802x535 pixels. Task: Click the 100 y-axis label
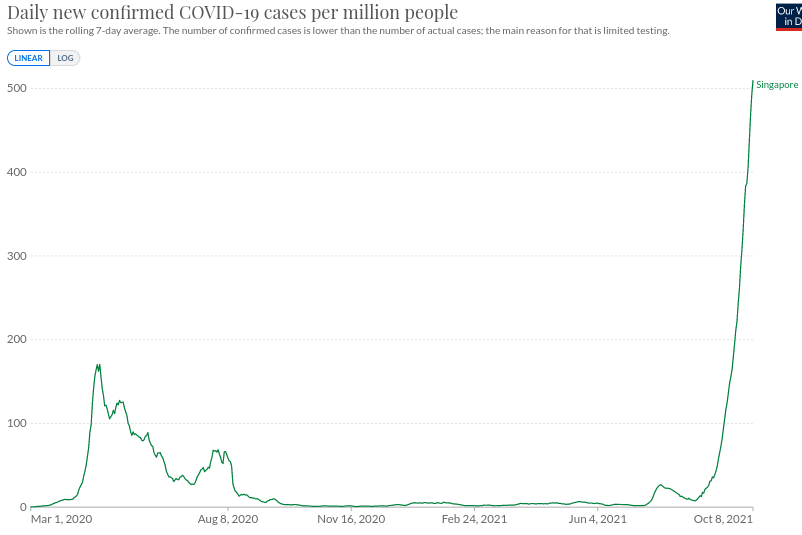(15, 423)
